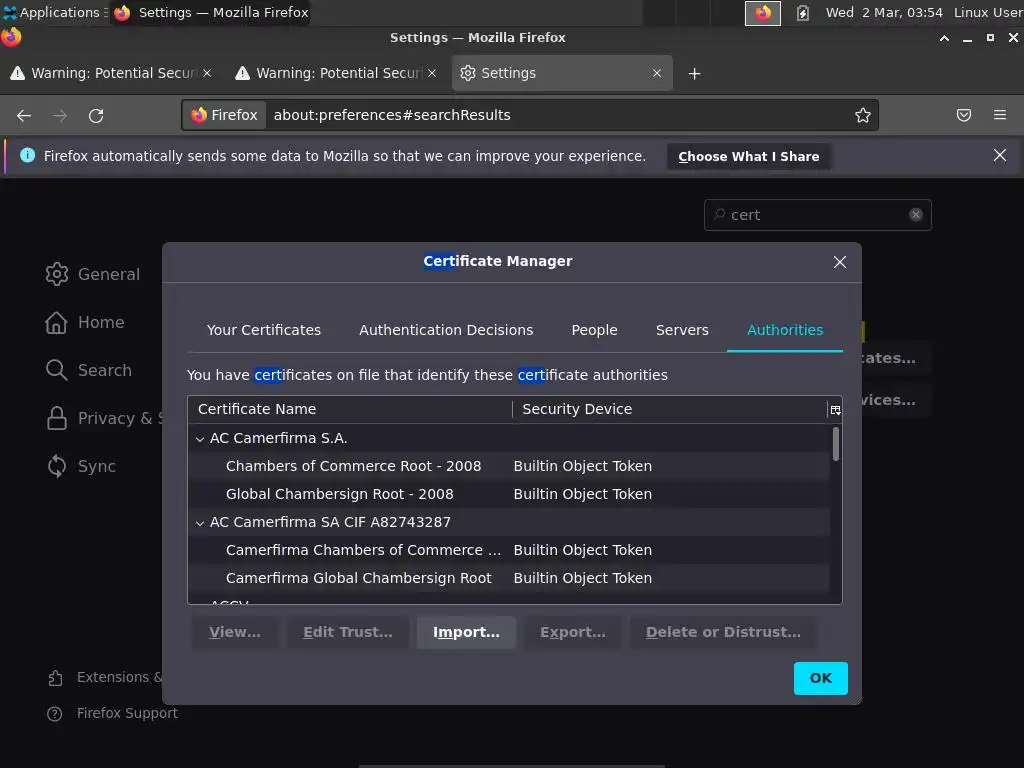The height and width of the screenshot is (768, 1024).
Task: Click the Security Device column header
Action: pos(670,409)
